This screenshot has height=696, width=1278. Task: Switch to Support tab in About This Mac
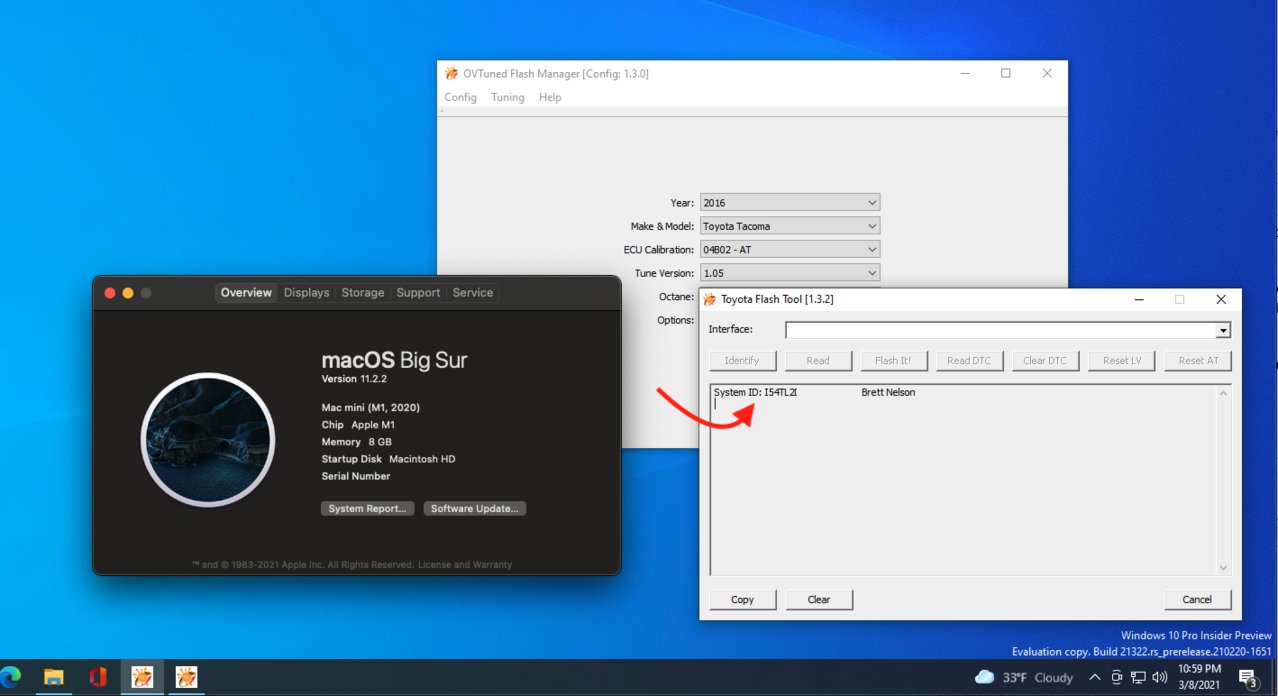[x=418, y=293]
